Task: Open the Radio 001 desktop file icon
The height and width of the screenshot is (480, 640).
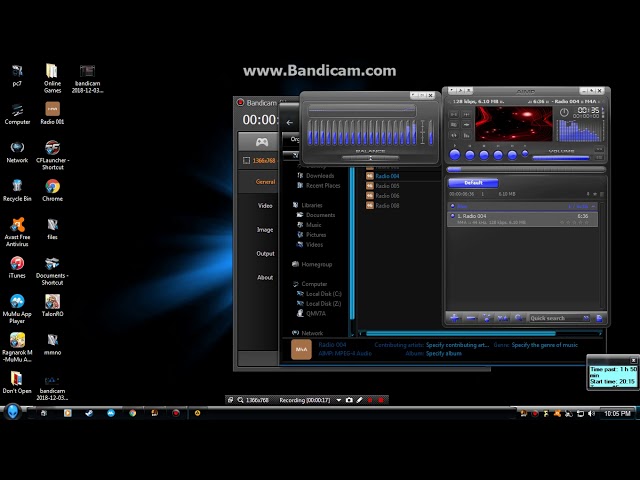Action: pos(52,113)
